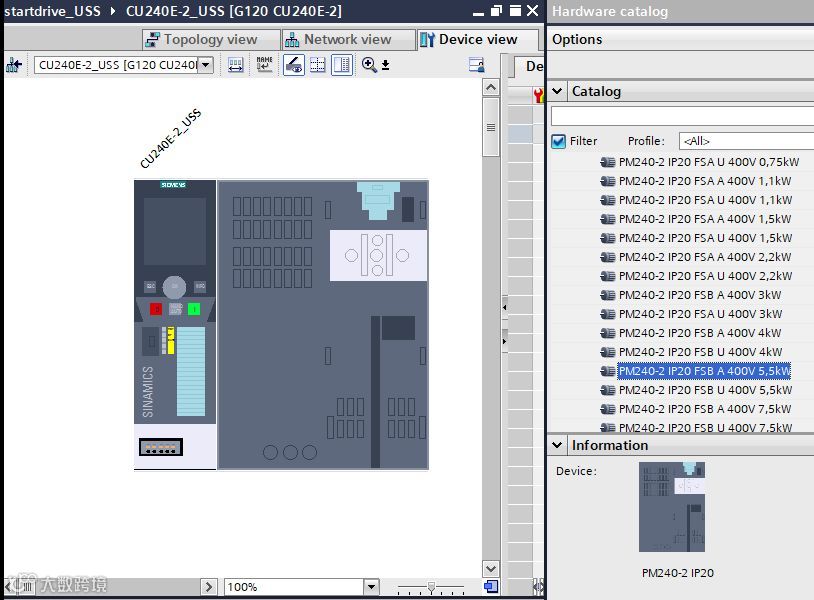Select PM240-2 IP20 FSB A 400V 4kW
This screenshot has width=814, height=600.
pyautogui.click(x=700, y=333)
